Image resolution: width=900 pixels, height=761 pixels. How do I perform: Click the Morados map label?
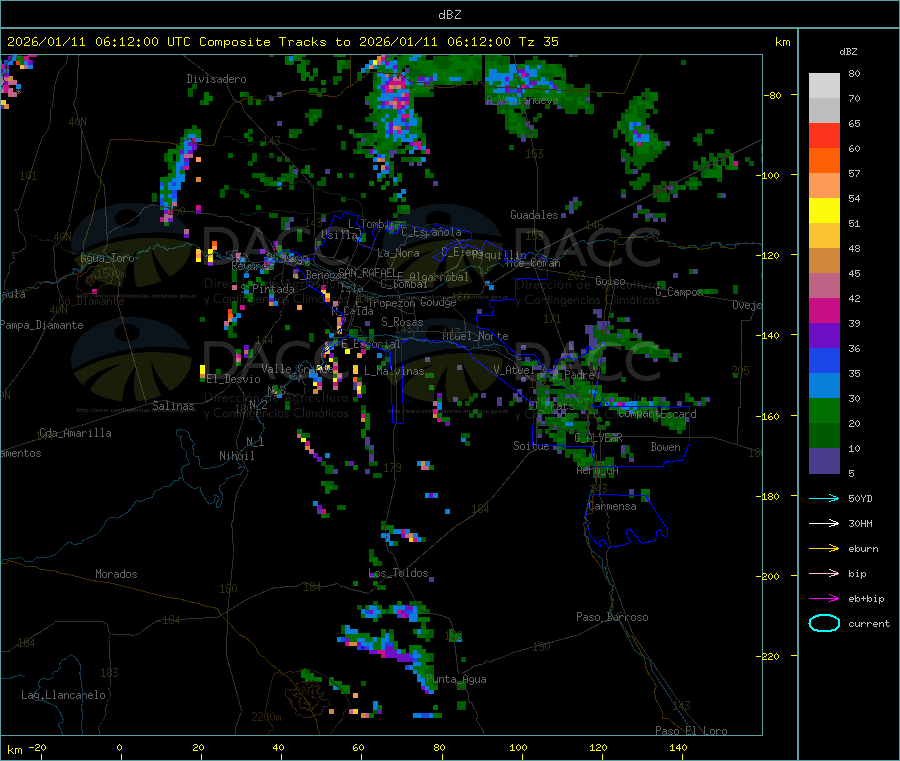point(116,574)
